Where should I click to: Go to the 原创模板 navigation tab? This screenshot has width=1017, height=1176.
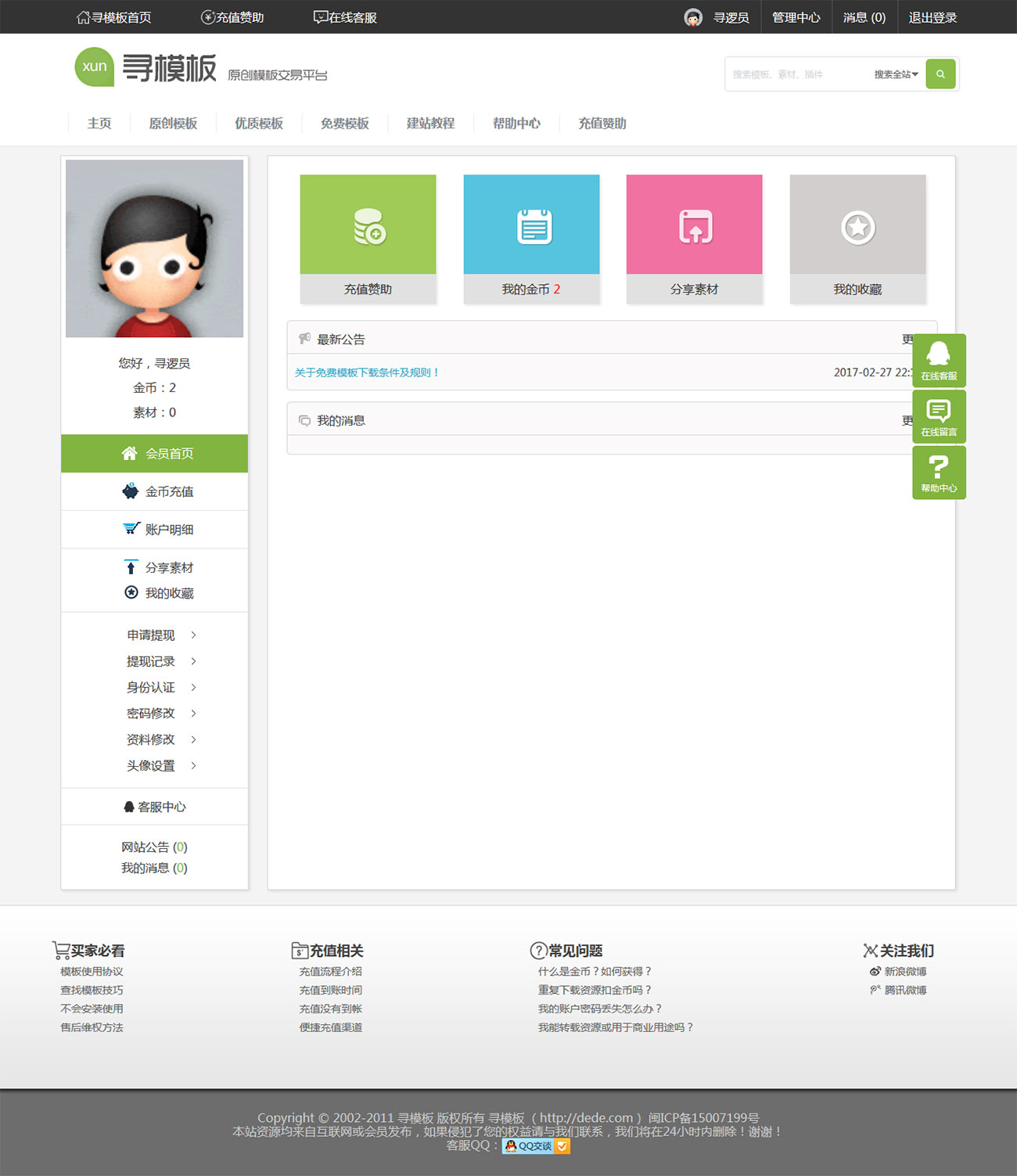coord(173,124)
